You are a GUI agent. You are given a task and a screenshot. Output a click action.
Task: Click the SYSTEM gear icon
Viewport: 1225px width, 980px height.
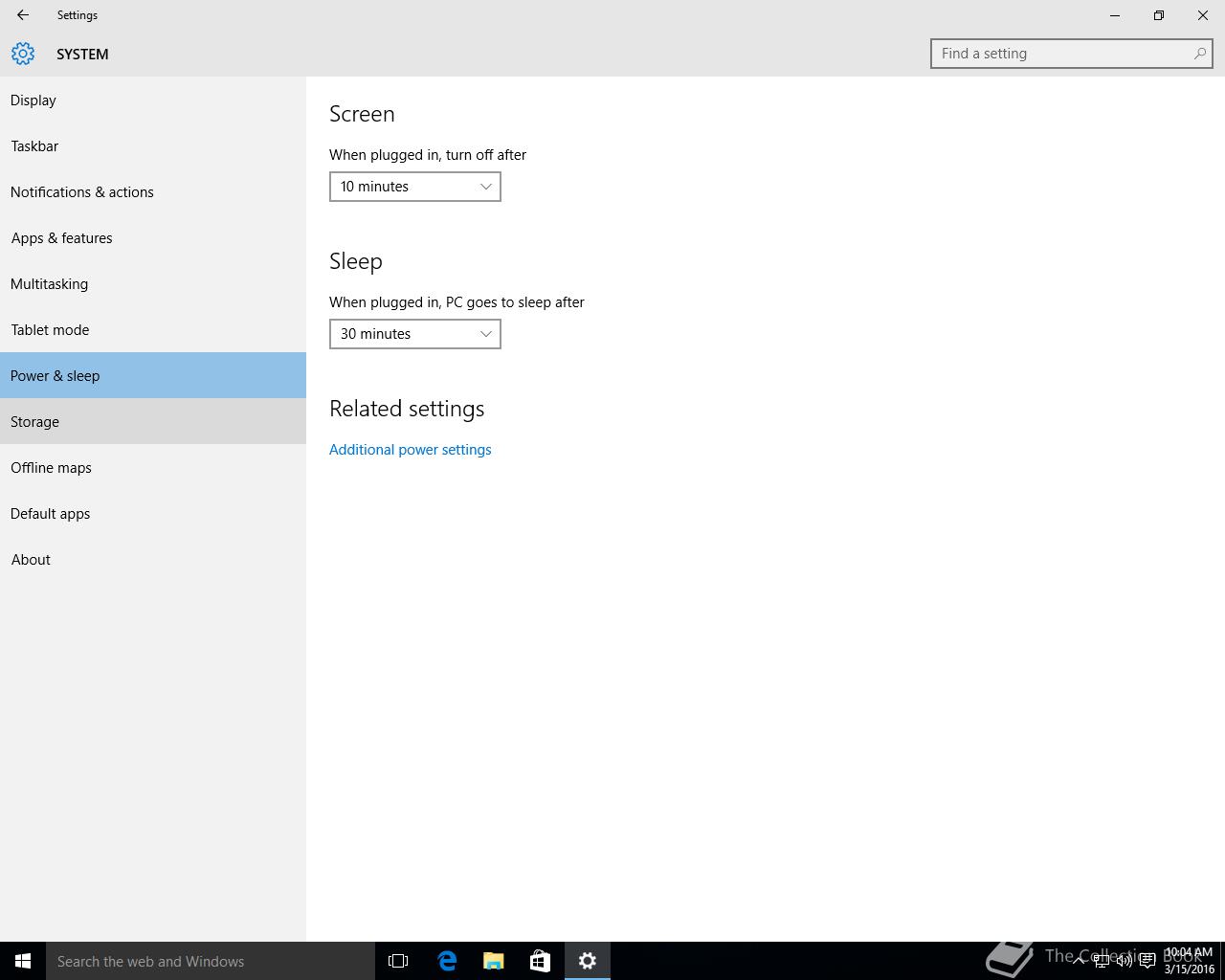coord(23,54)
